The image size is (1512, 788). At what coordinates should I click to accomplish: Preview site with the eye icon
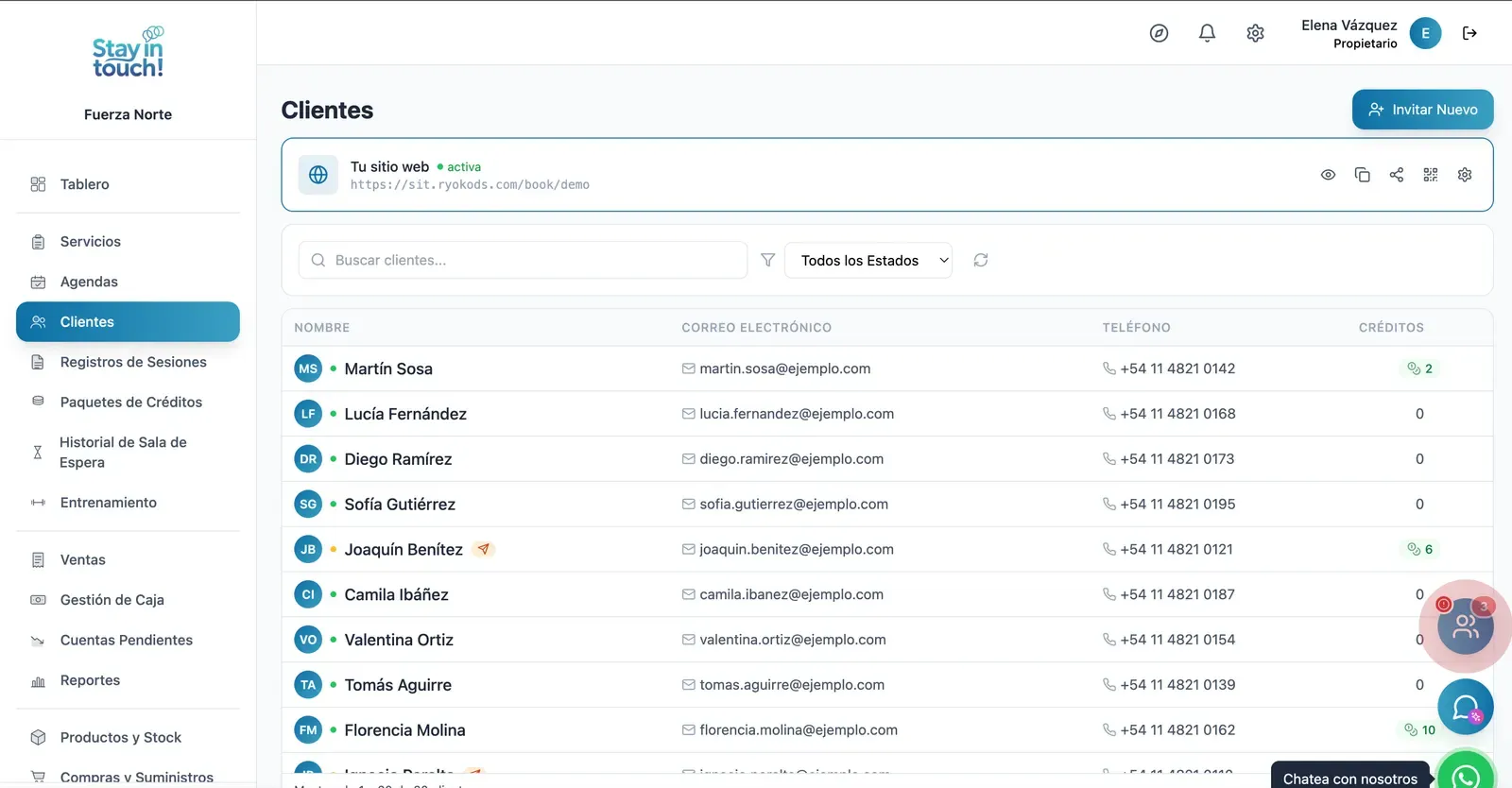1328,175
